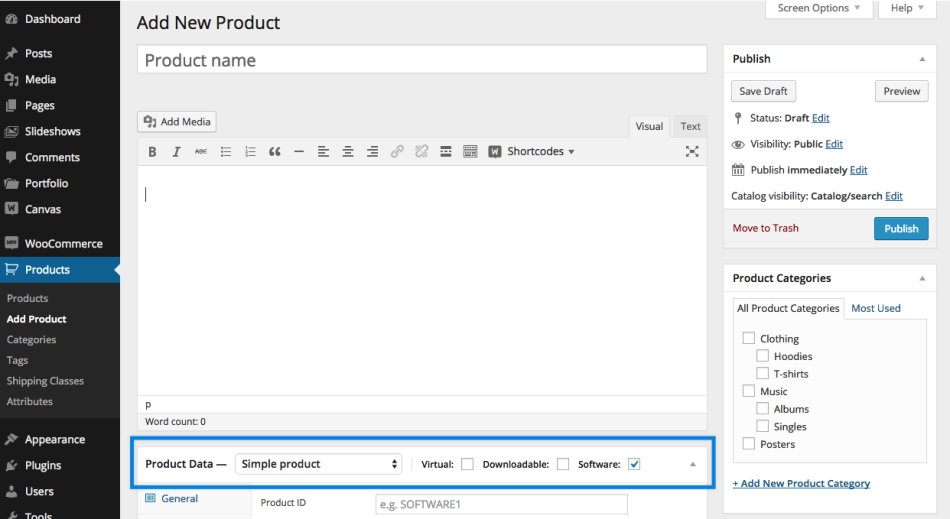Tick the Clothing category checkbox
The image size is (950, 519).
point(748,338)
